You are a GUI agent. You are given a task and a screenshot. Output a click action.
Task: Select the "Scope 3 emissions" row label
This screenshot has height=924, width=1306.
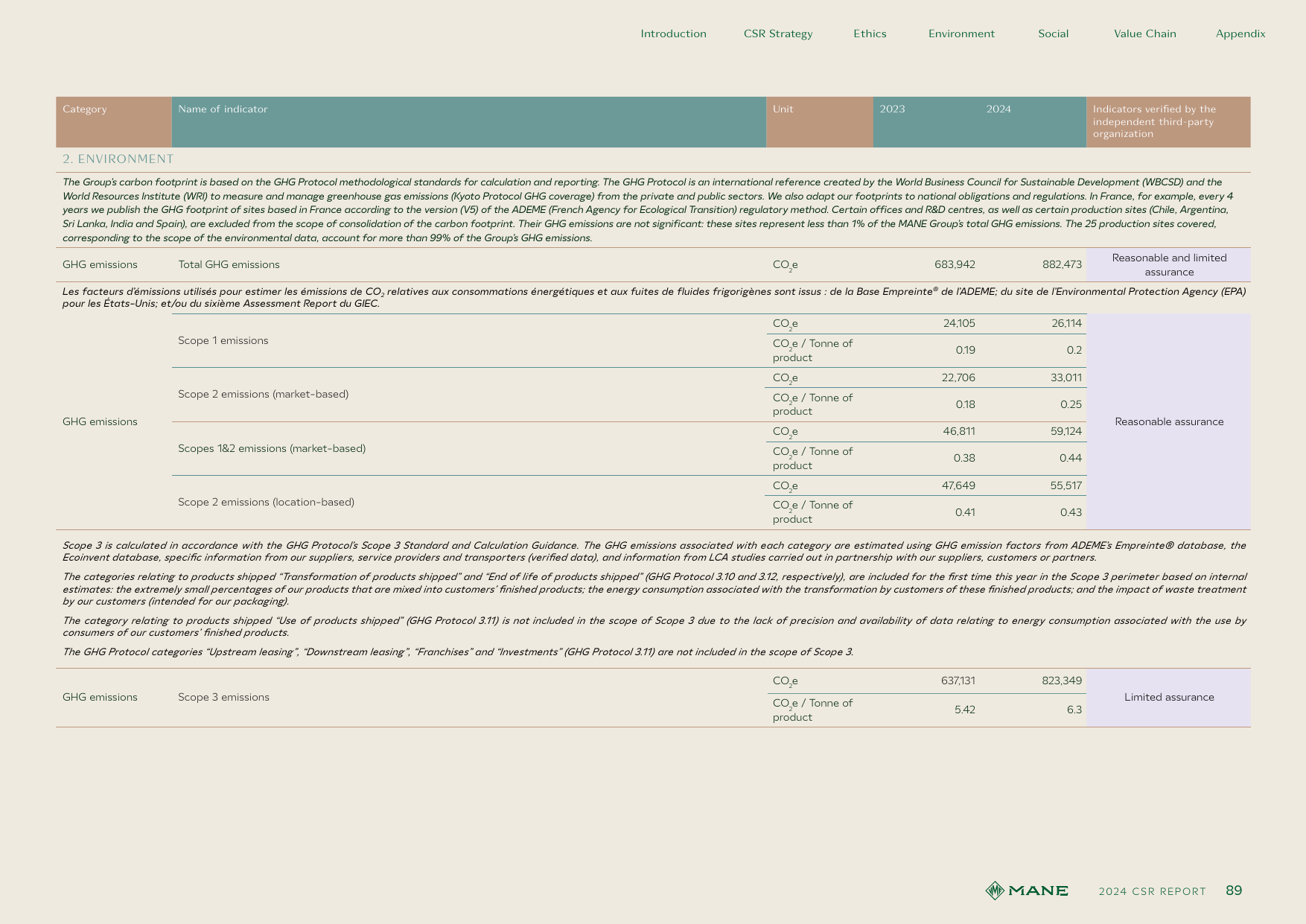(x=223, y=698)
